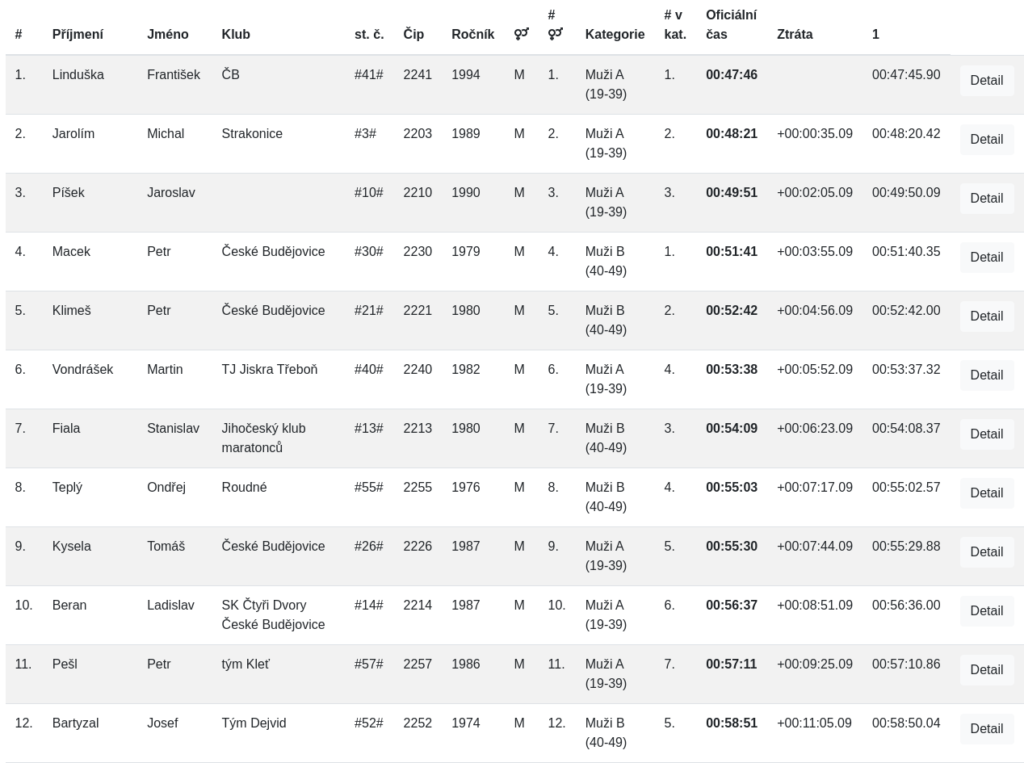Sort by Příjmení column header
This screenshot has height=763, width=1024.
78,34
